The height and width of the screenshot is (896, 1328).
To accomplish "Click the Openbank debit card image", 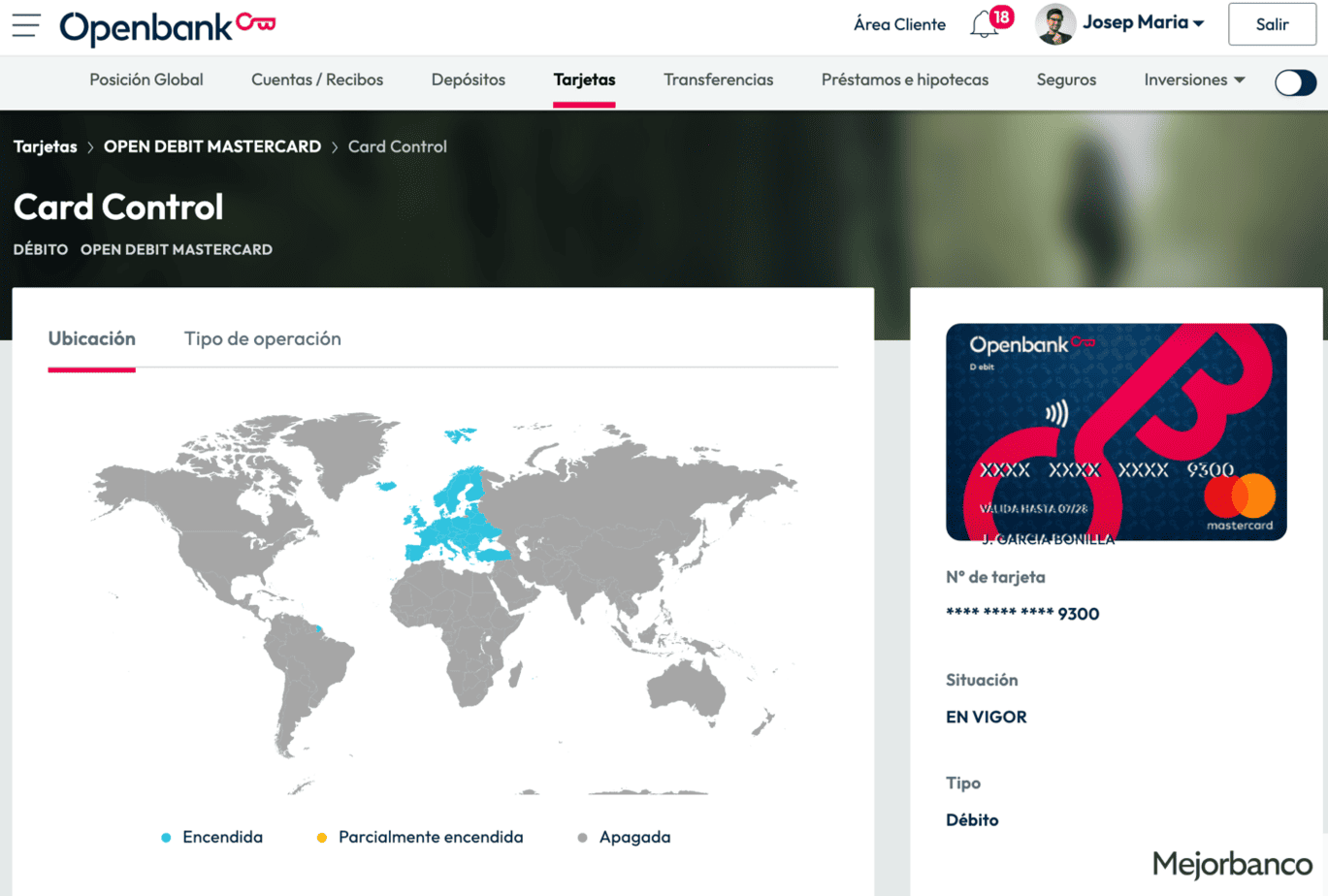I will [x=1116, y=432].
